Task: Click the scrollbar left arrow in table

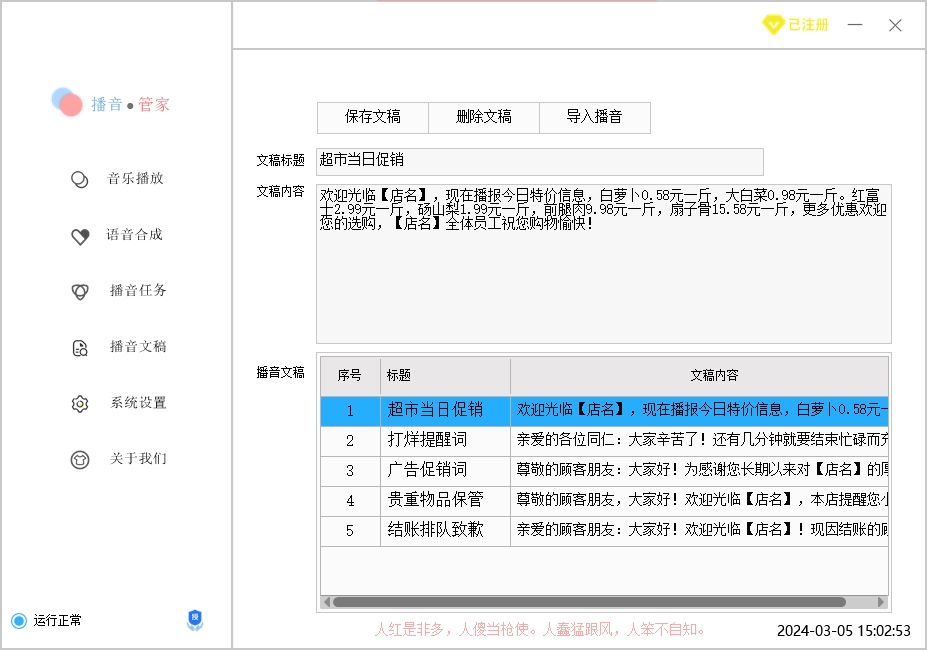Action: click(x=327, y=602)
